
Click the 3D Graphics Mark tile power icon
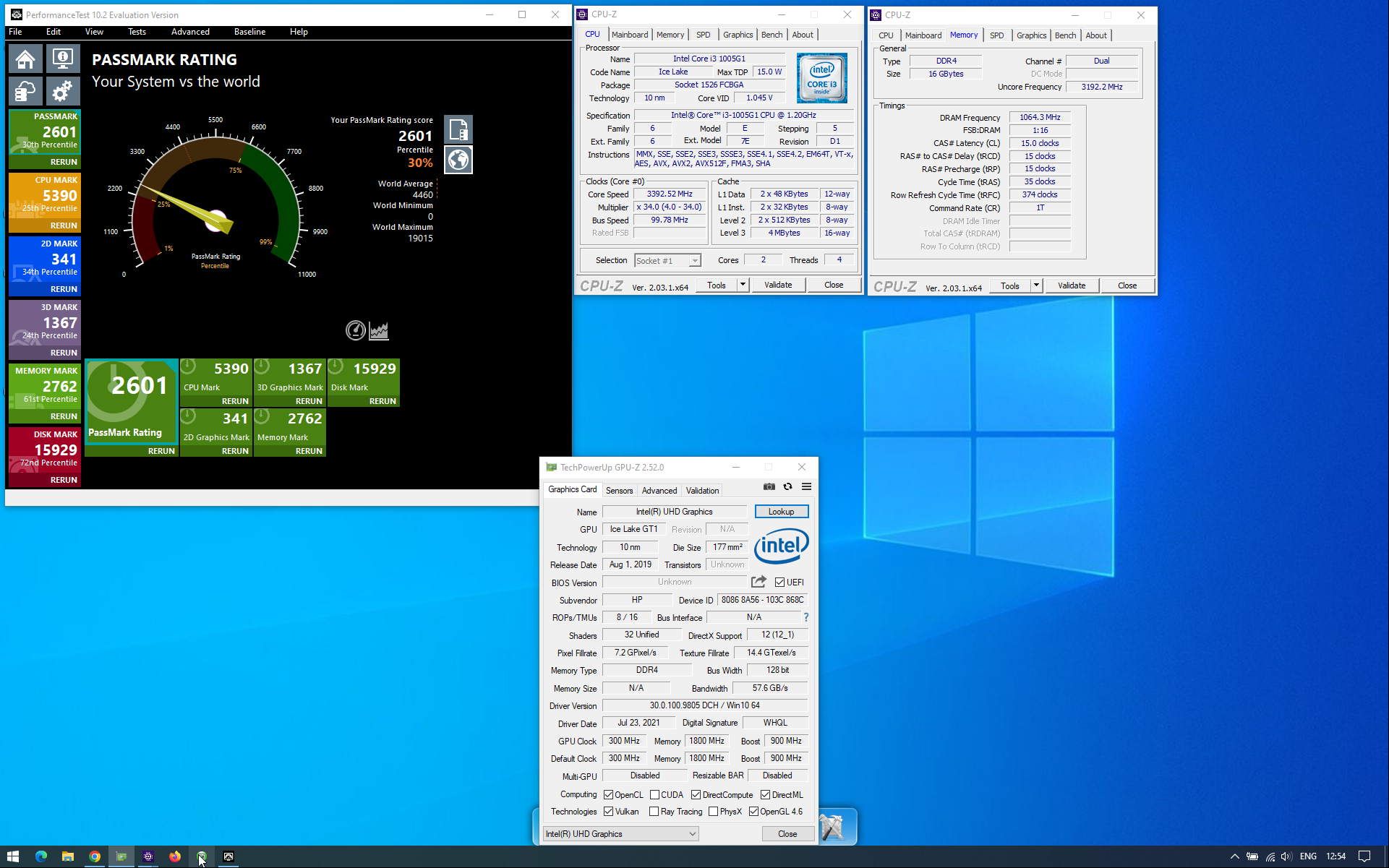tap(262, 367)
